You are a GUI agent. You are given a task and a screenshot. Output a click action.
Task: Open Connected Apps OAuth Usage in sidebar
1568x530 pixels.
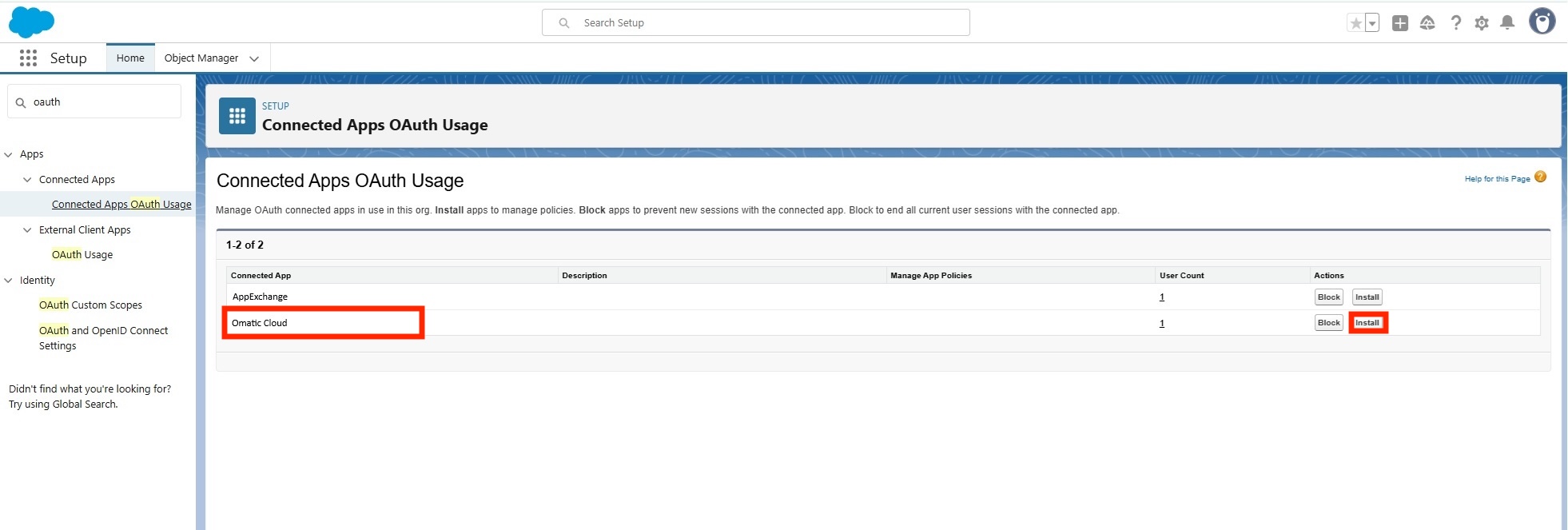(121, 205)
